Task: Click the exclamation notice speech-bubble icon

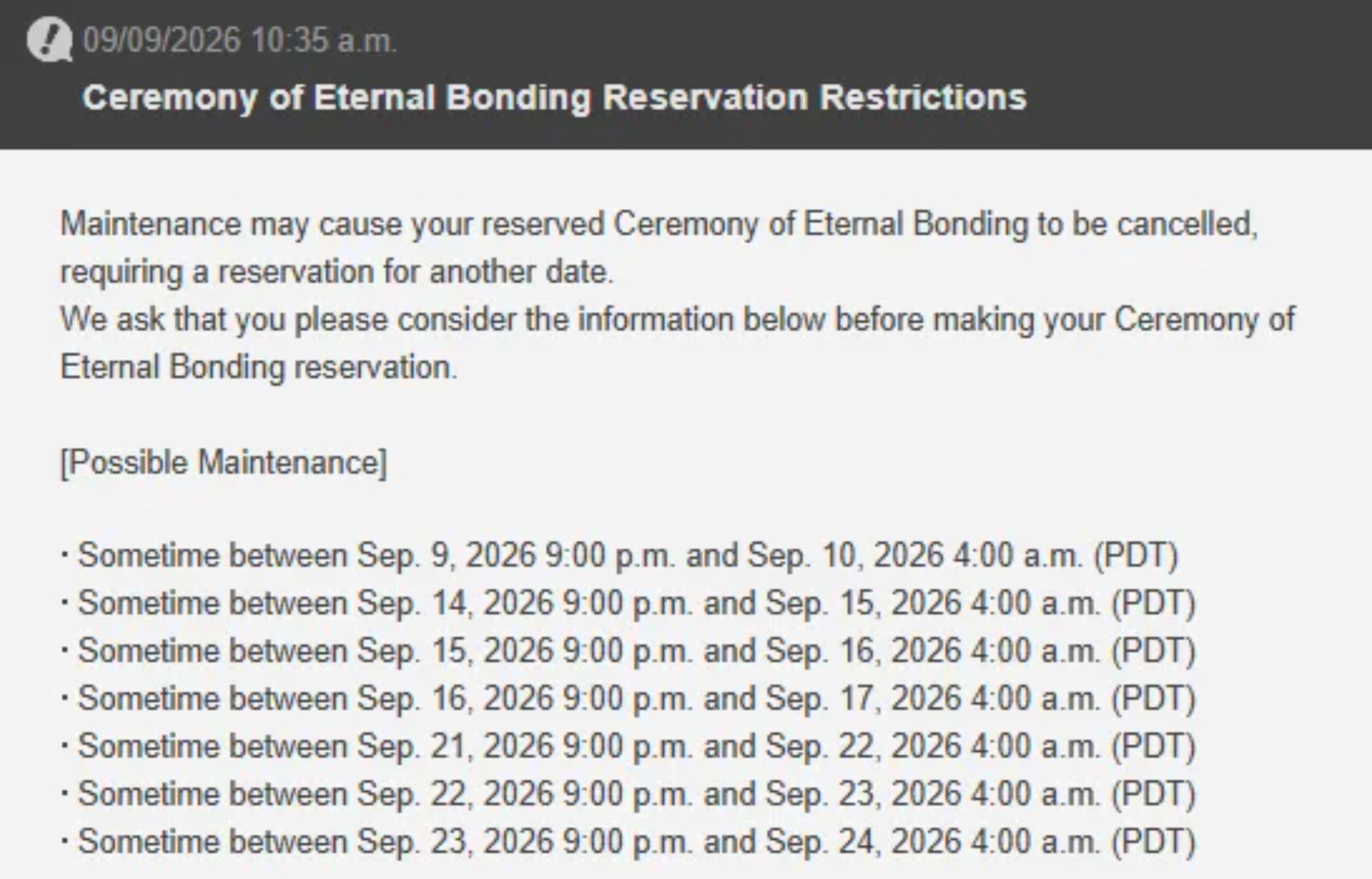Action: [49, 40]
